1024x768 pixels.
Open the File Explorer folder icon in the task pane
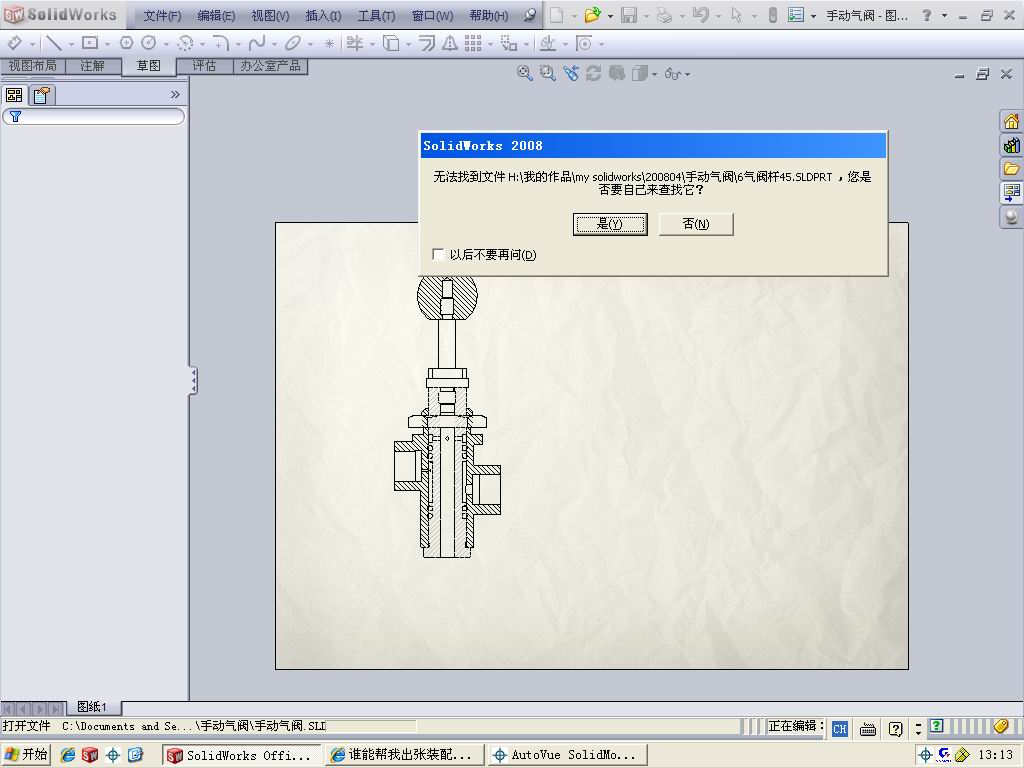pos(1011,168)
